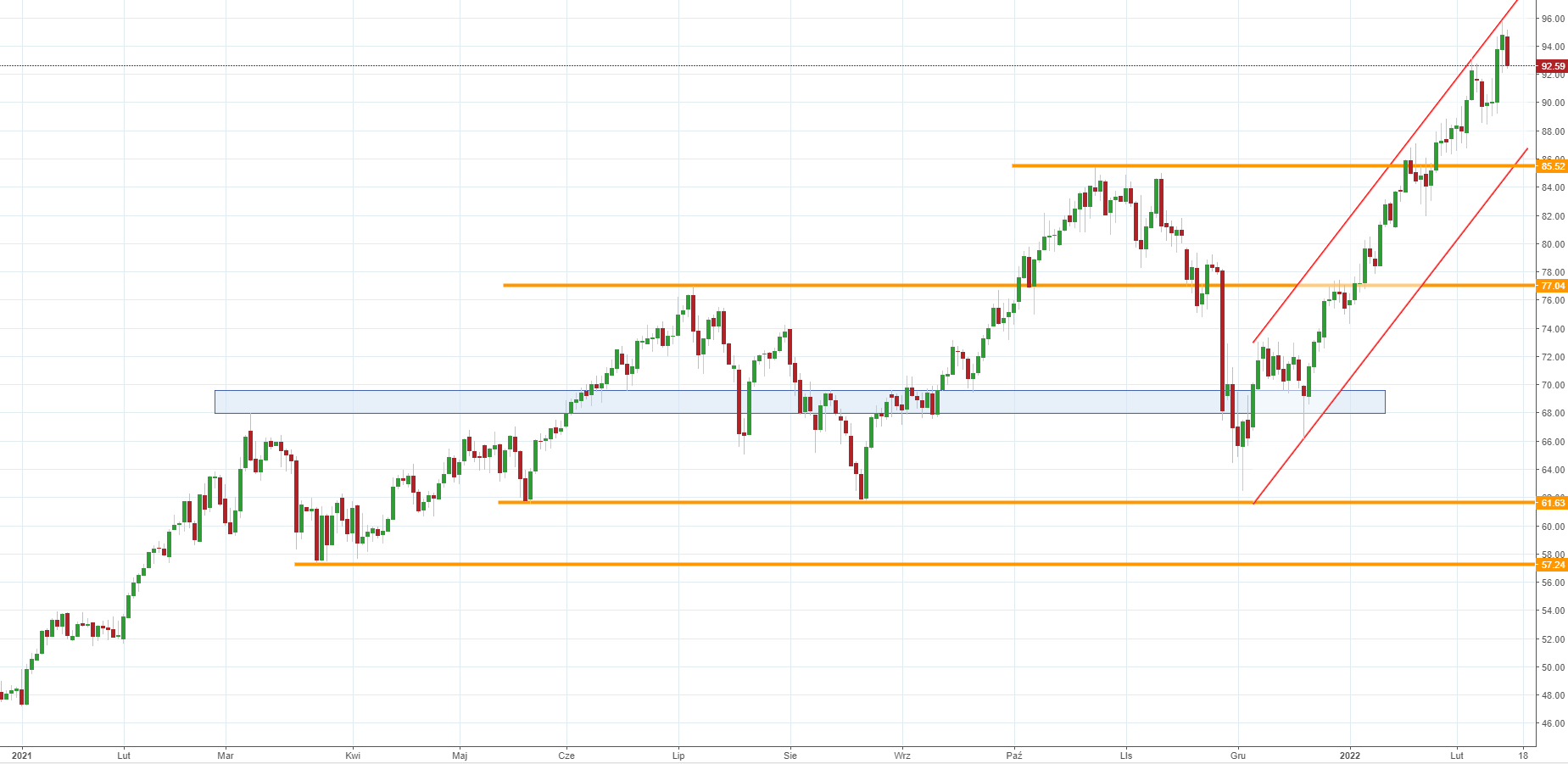1568x764 pixels.
Task: Click the Lut label following 2021
Action: coord(124,755)
